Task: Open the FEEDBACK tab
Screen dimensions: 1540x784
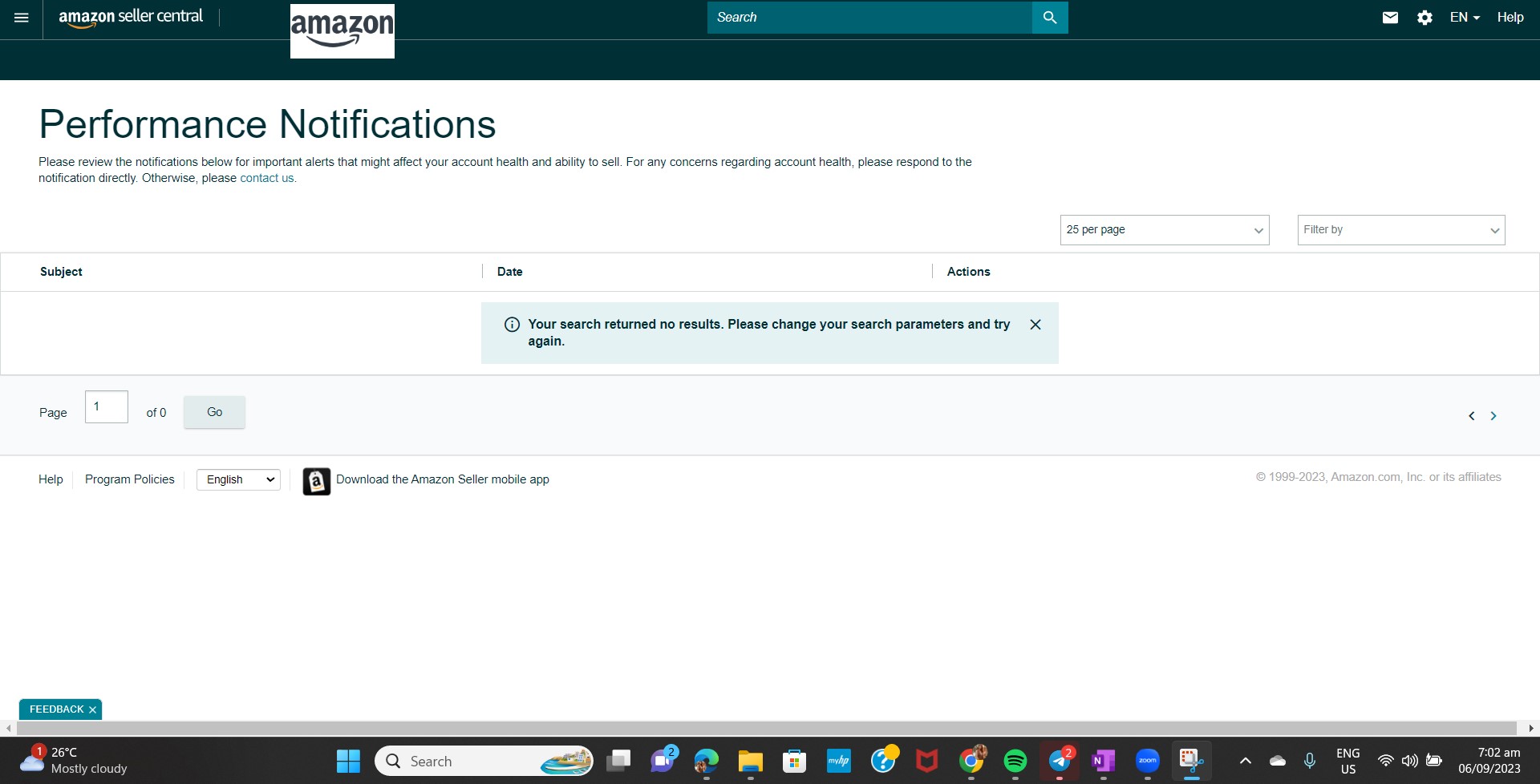Action: [x=56, y=709]
